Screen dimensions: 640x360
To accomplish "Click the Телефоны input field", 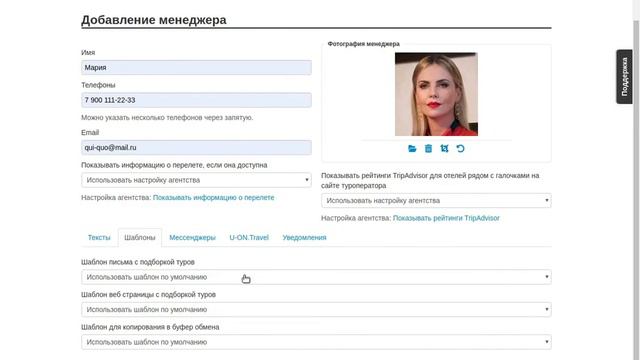I will point(196,100).
